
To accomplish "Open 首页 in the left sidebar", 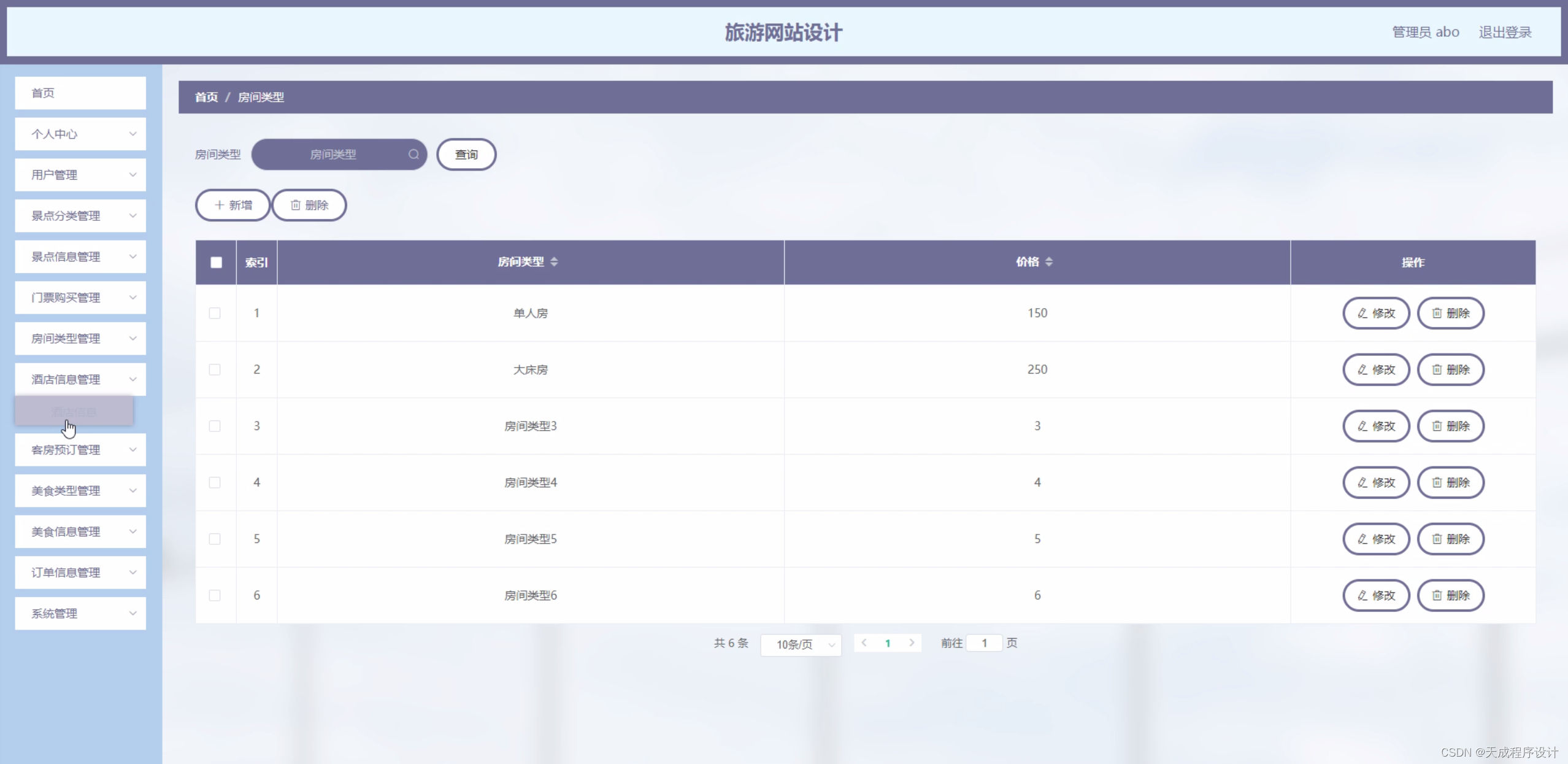I will point(80,93).
